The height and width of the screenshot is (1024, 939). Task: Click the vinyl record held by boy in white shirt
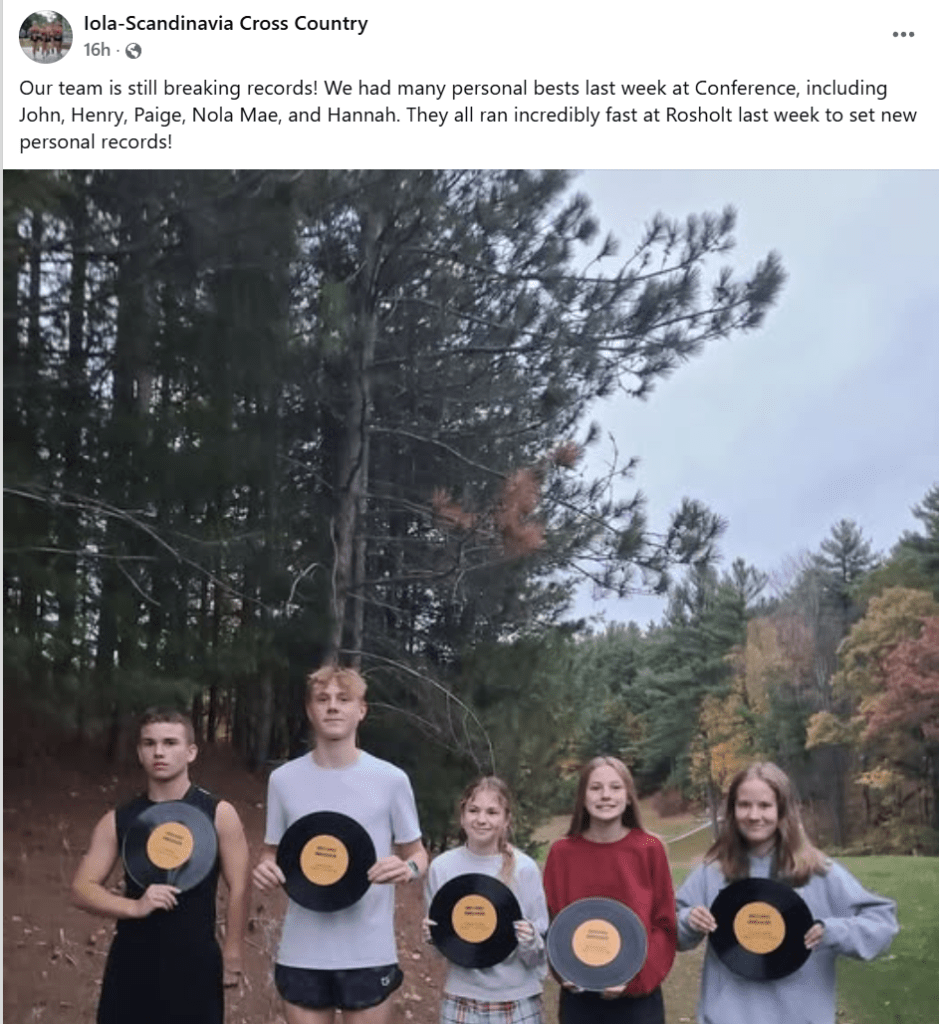pyautogui.click(x=325, y=861)
